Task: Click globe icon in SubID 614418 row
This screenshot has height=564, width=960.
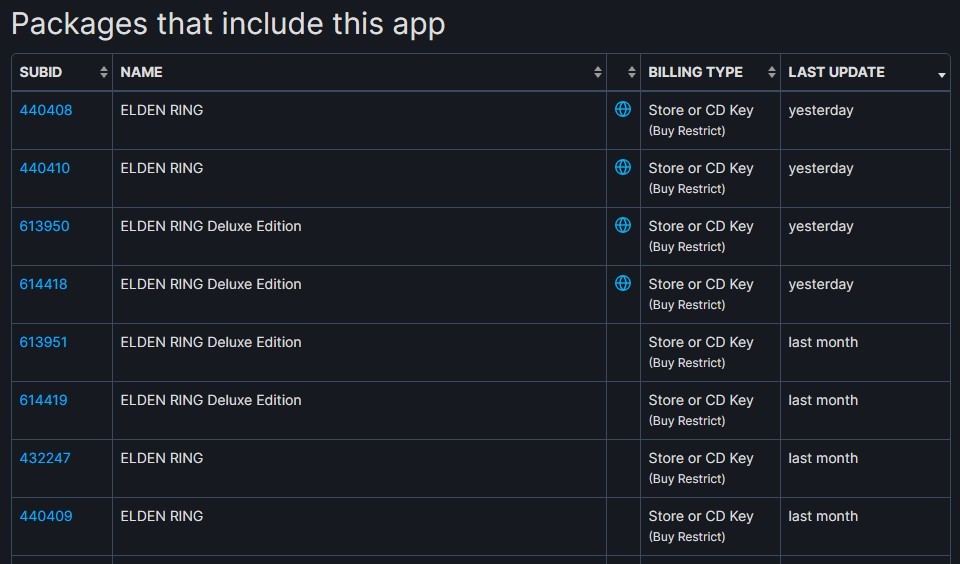Action: [x=623, y=283]
